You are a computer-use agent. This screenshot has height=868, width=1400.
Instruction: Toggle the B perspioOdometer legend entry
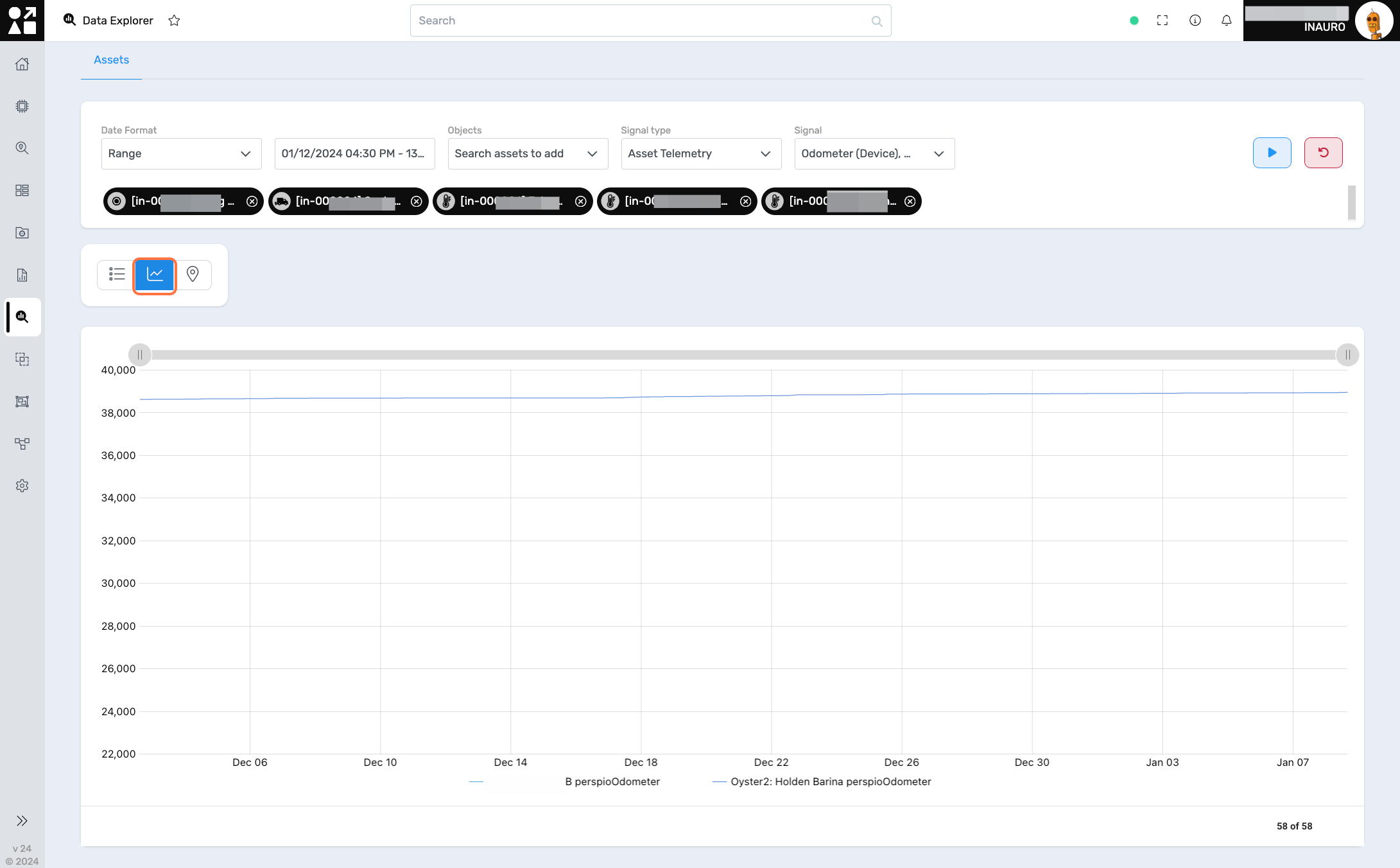pyautogui.click(x=564, y=782)
